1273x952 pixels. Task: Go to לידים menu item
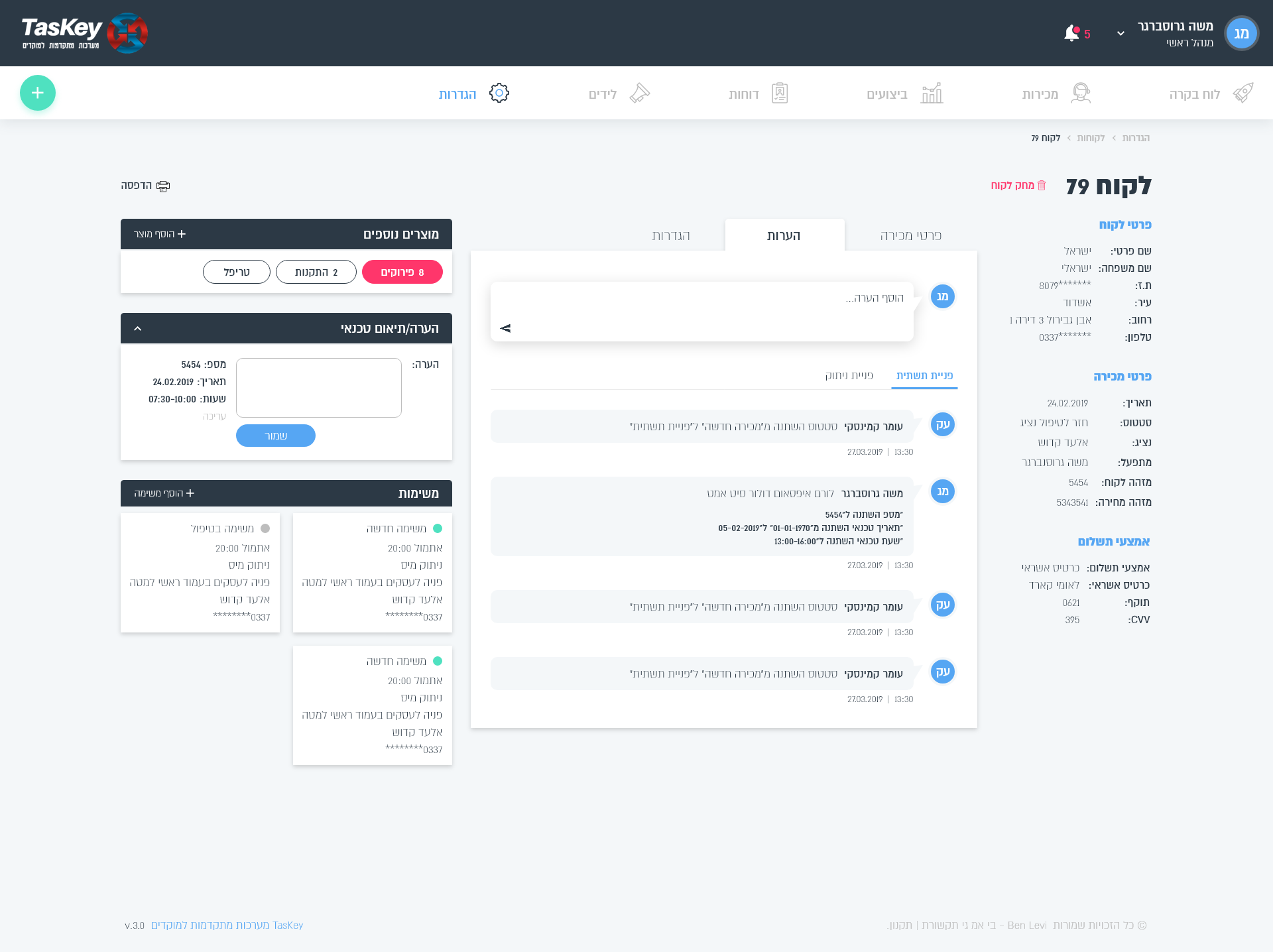tap(603, 94)
